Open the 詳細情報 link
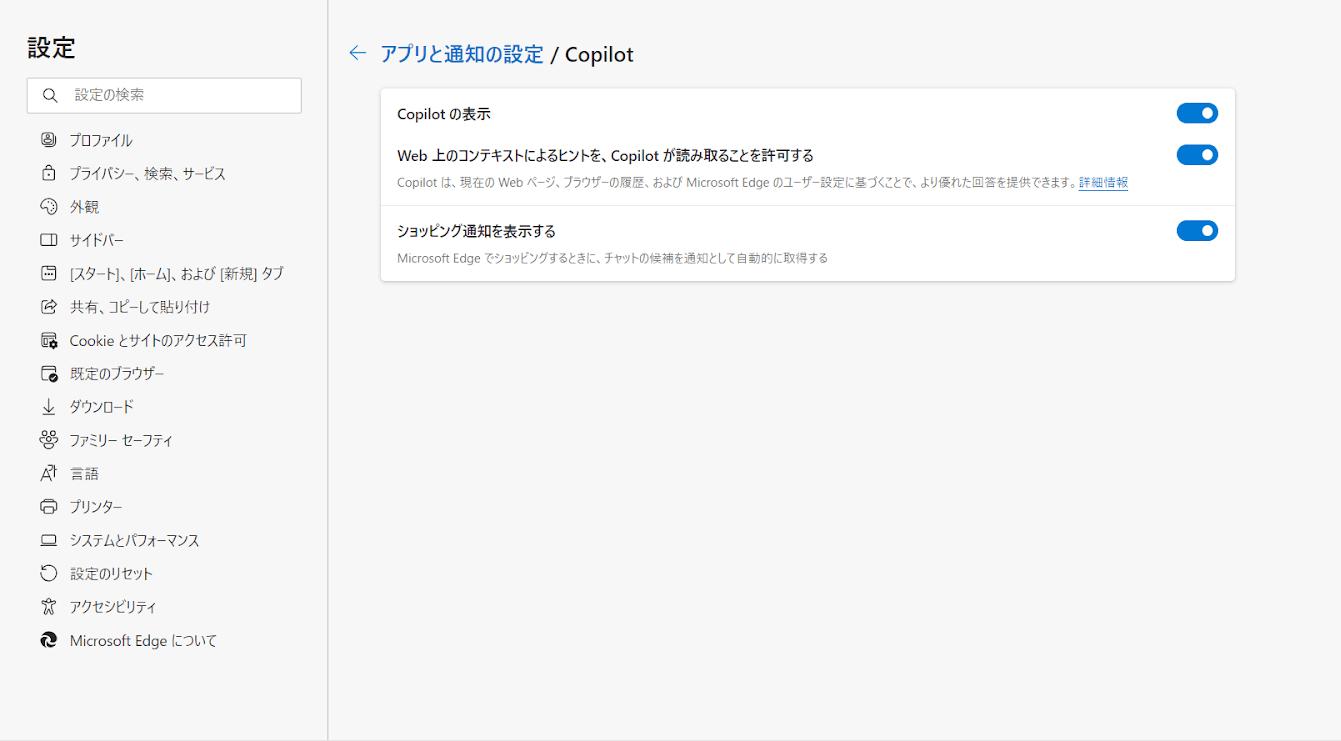1341x741 pixels. point(1102,183)
